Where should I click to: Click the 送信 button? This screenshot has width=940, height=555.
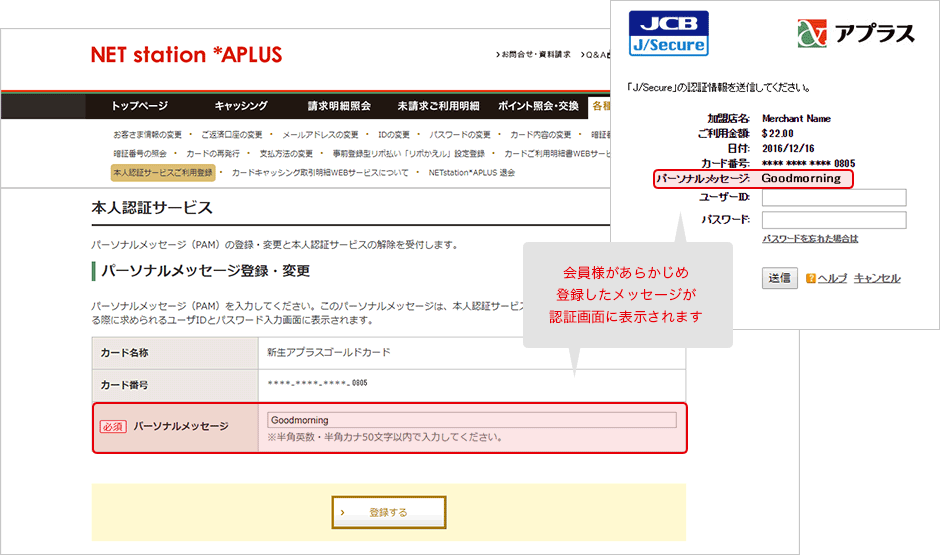(780, 278)
